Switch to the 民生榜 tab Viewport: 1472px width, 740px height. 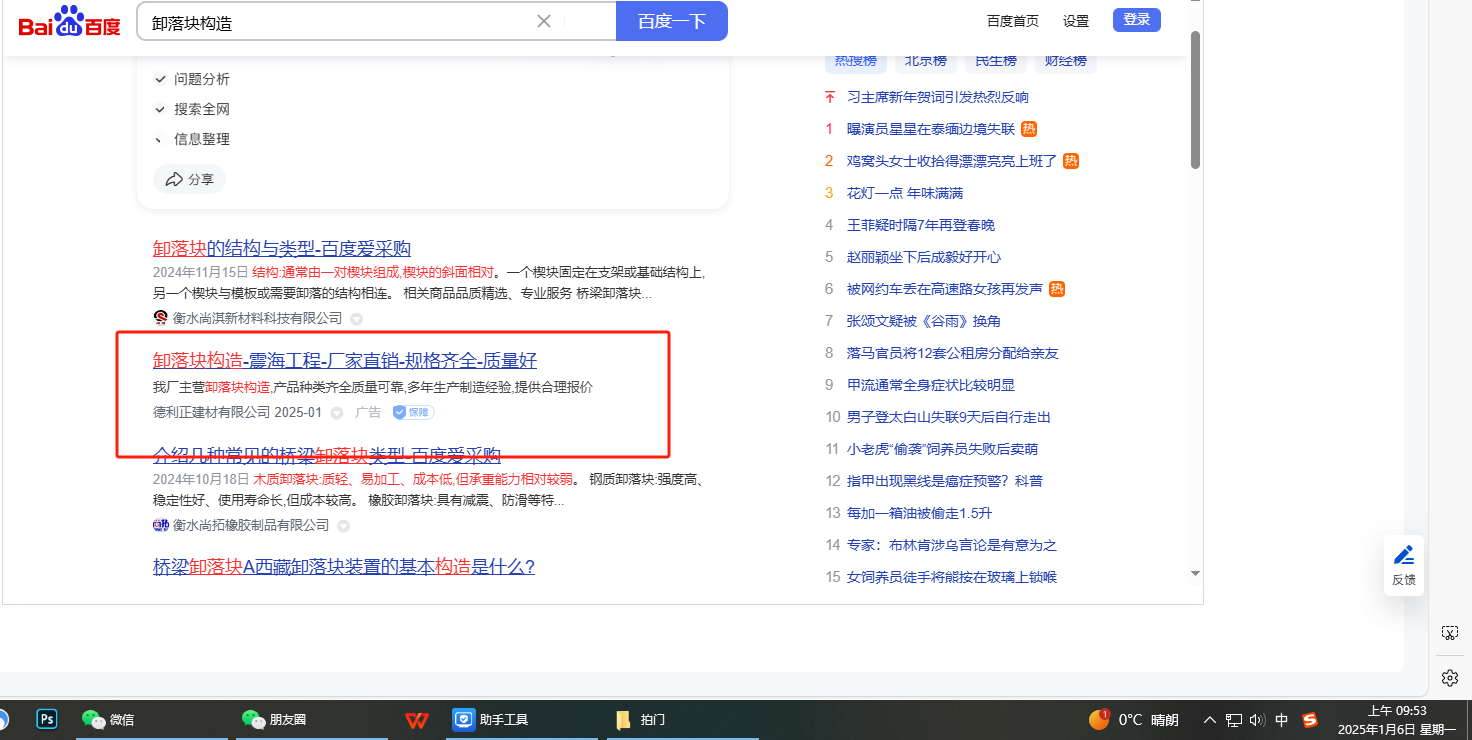pos(996,61)
